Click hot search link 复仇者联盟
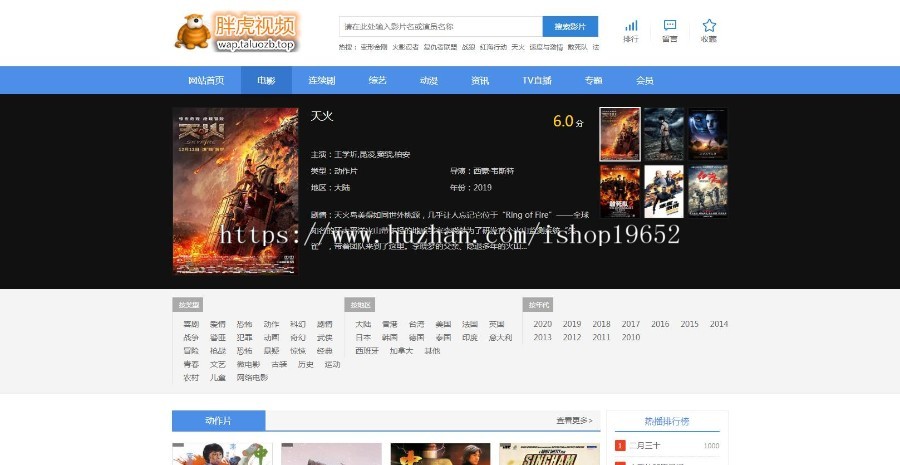The width and height of the screenshot is (900, 465). coord(440,47)
